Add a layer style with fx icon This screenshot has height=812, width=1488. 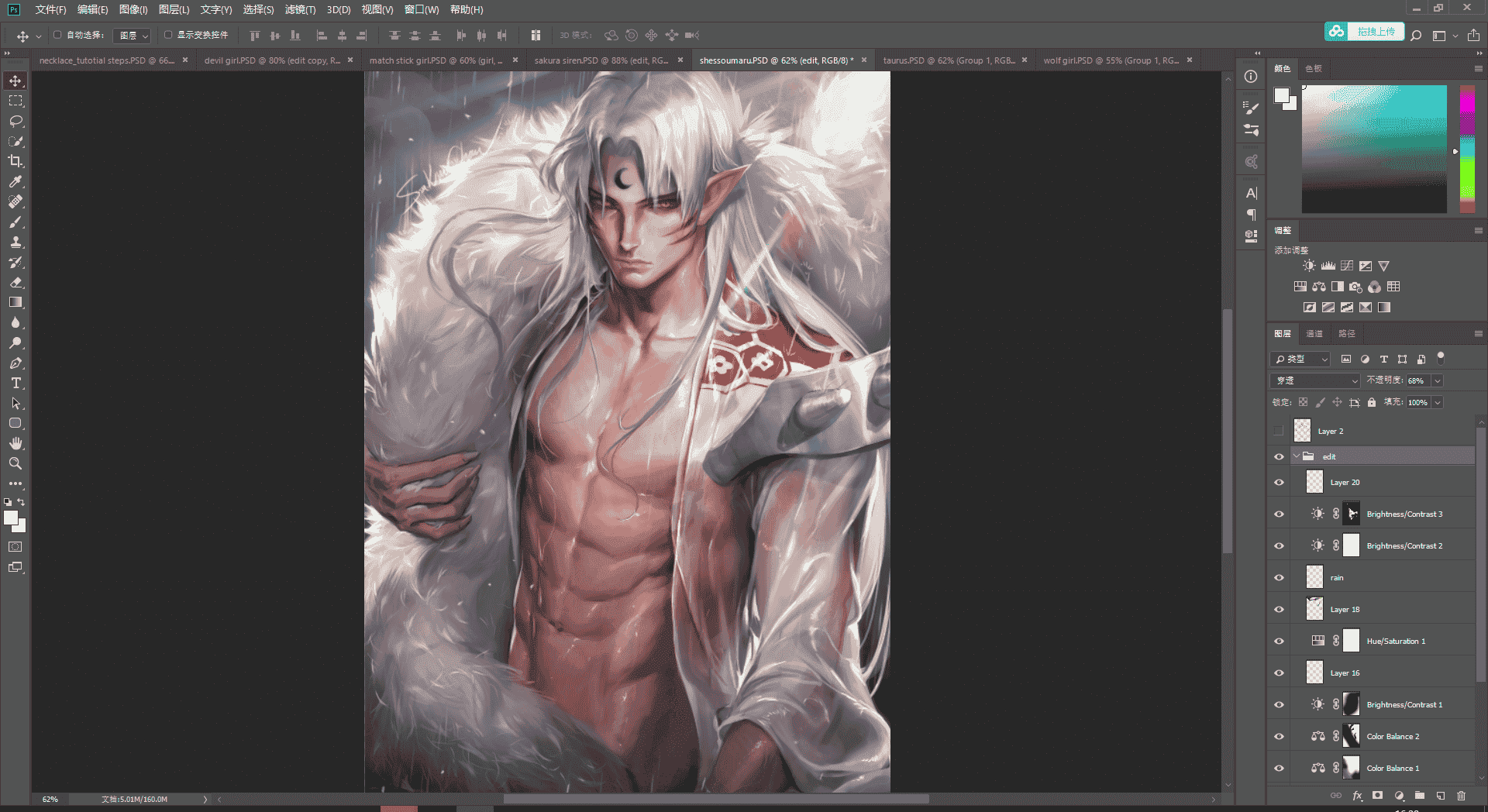(x=1357, y=796)
